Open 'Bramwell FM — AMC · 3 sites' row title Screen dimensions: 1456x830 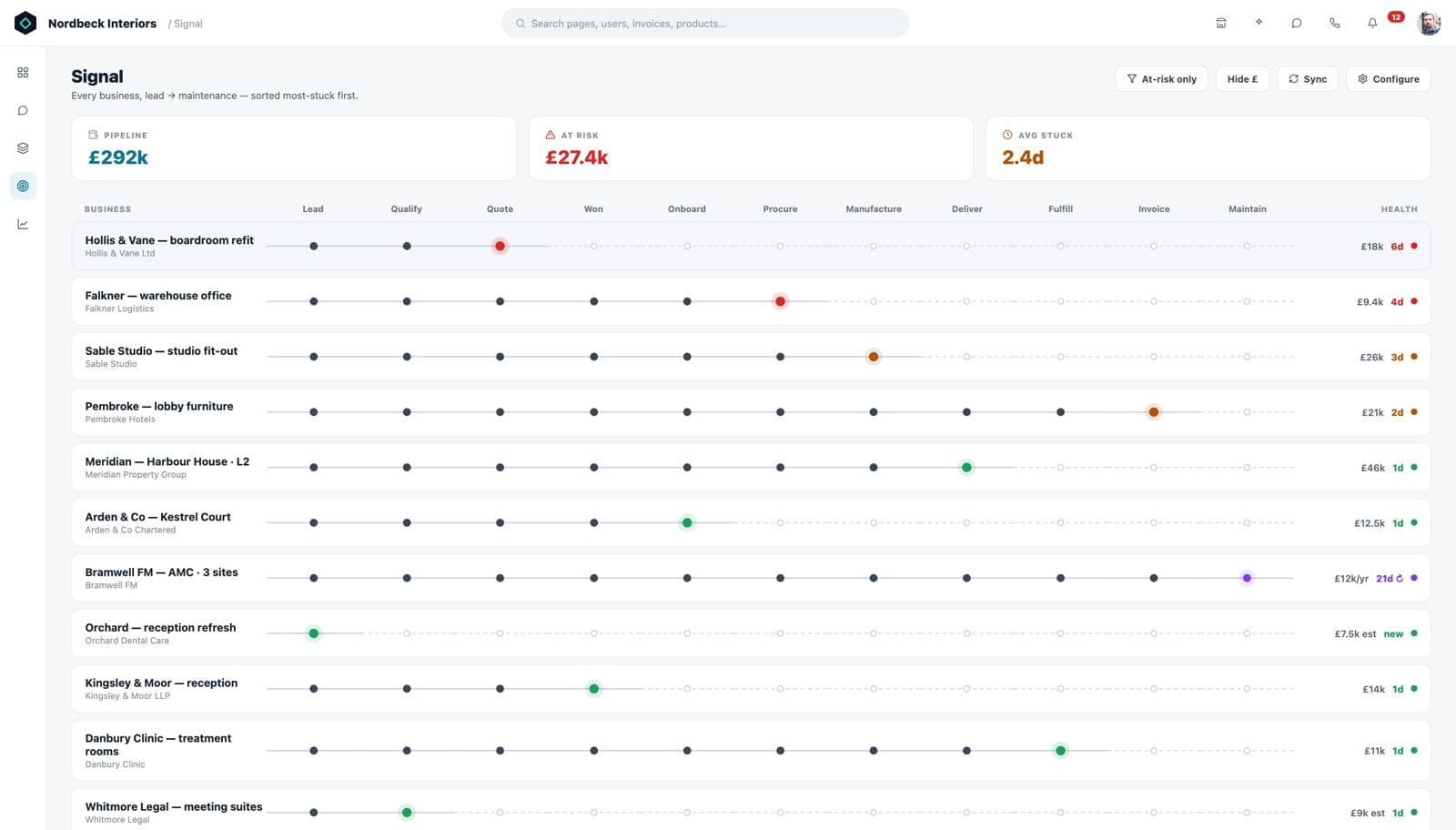click(161, 572)
